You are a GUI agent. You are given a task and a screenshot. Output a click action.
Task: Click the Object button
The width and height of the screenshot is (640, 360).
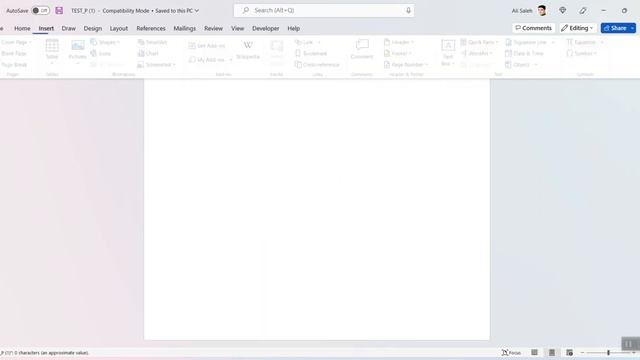(518, 64)
